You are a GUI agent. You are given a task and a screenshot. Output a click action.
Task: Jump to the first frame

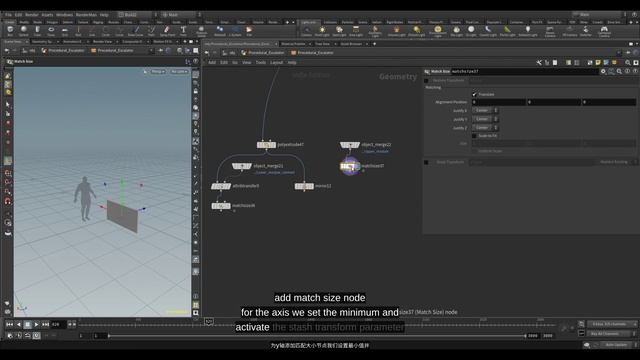coord(9,324)
